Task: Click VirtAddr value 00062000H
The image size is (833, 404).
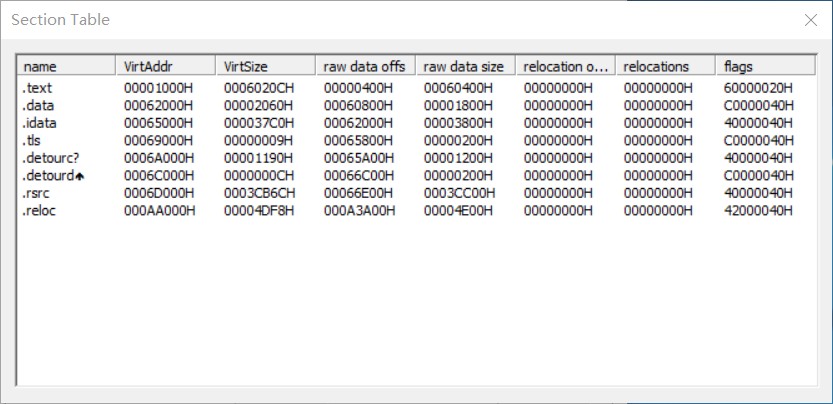Action: click(158, 106)
